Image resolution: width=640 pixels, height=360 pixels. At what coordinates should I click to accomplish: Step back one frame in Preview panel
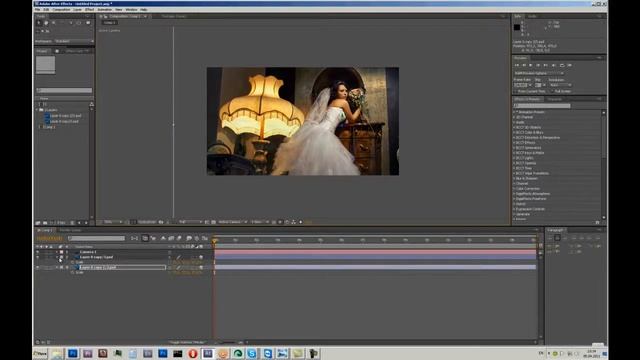point(524,65)
